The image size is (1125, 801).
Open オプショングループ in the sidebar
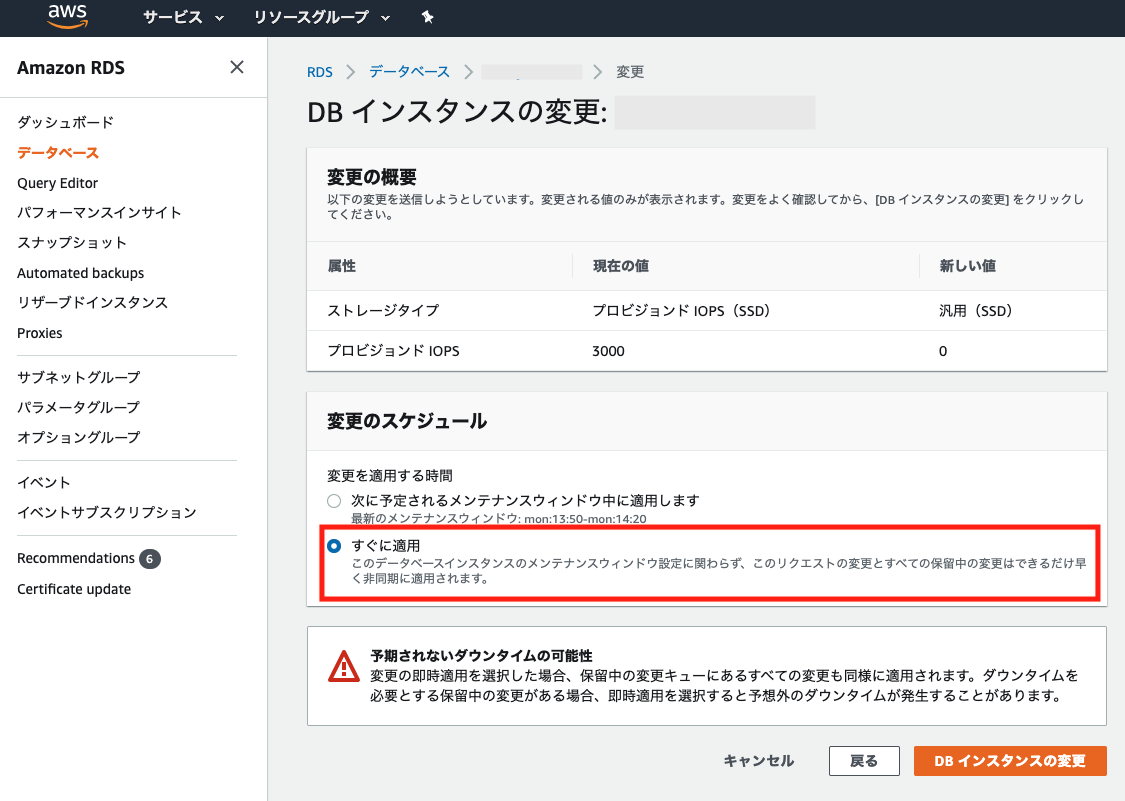pyautogui.click(x=79, y=437)
